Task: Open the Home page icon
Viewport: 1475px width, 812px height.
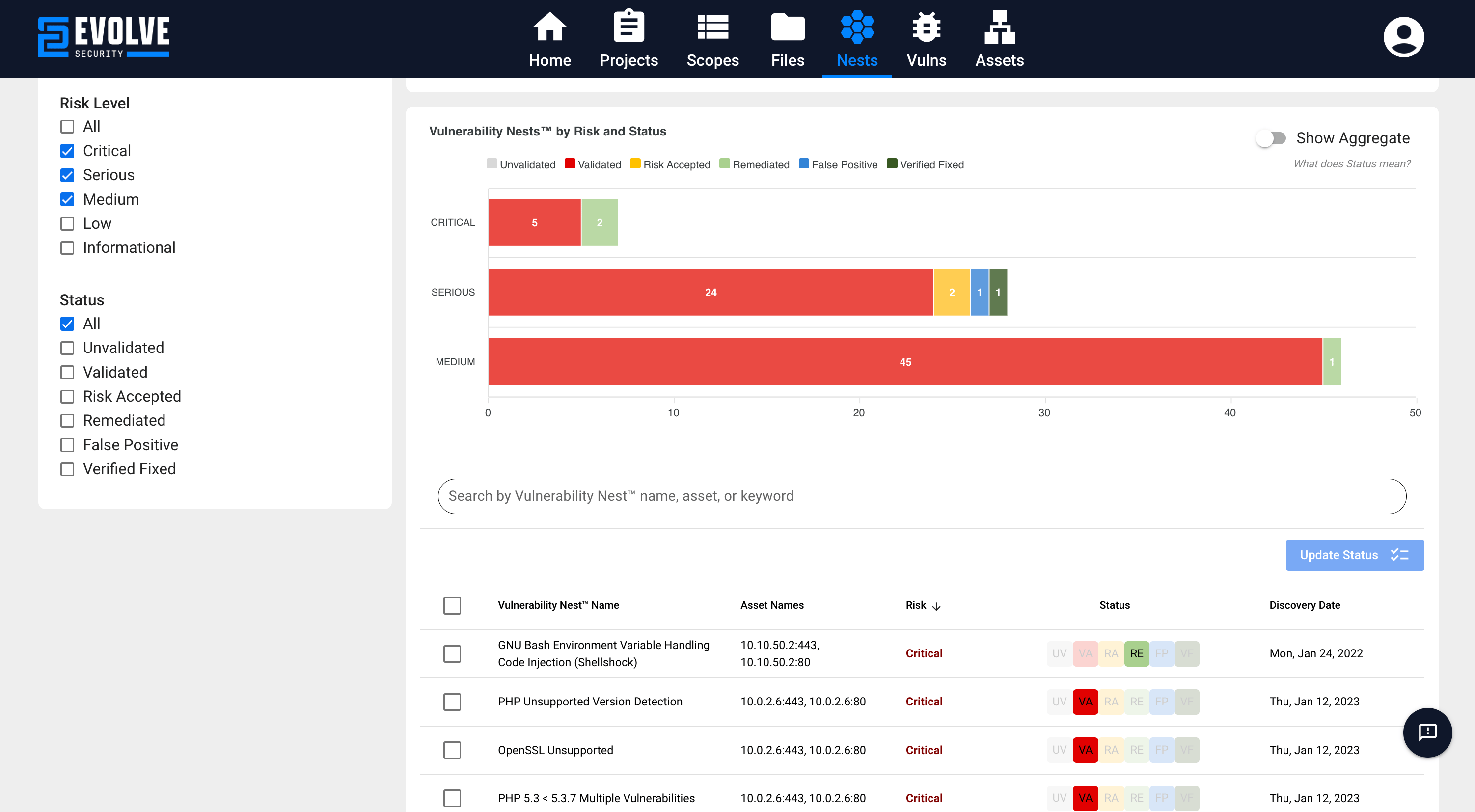Action: (549, 27)
